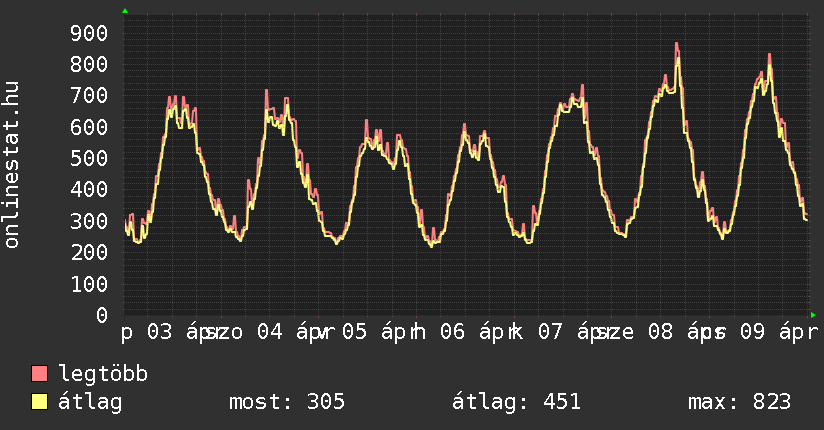The image size is (824, 430).
Task: Click the 04 ápr date label
Action: 287,331
